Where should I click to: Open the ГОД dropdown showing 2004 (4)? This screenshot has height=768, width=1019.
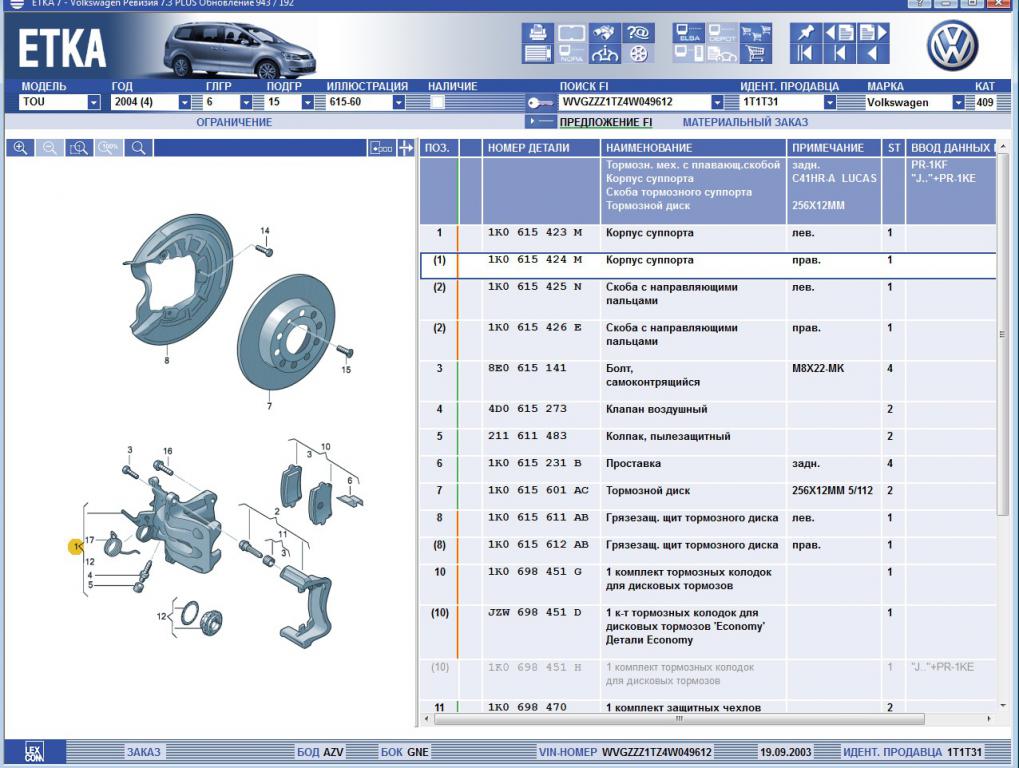[185, 102]
